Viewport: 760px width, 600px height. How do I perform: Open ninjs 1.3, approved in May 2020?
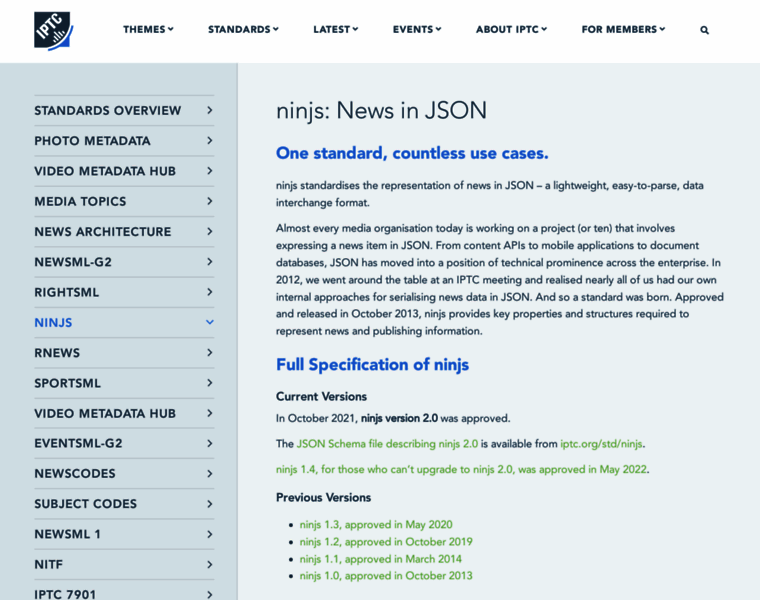(x=376, y=524)
